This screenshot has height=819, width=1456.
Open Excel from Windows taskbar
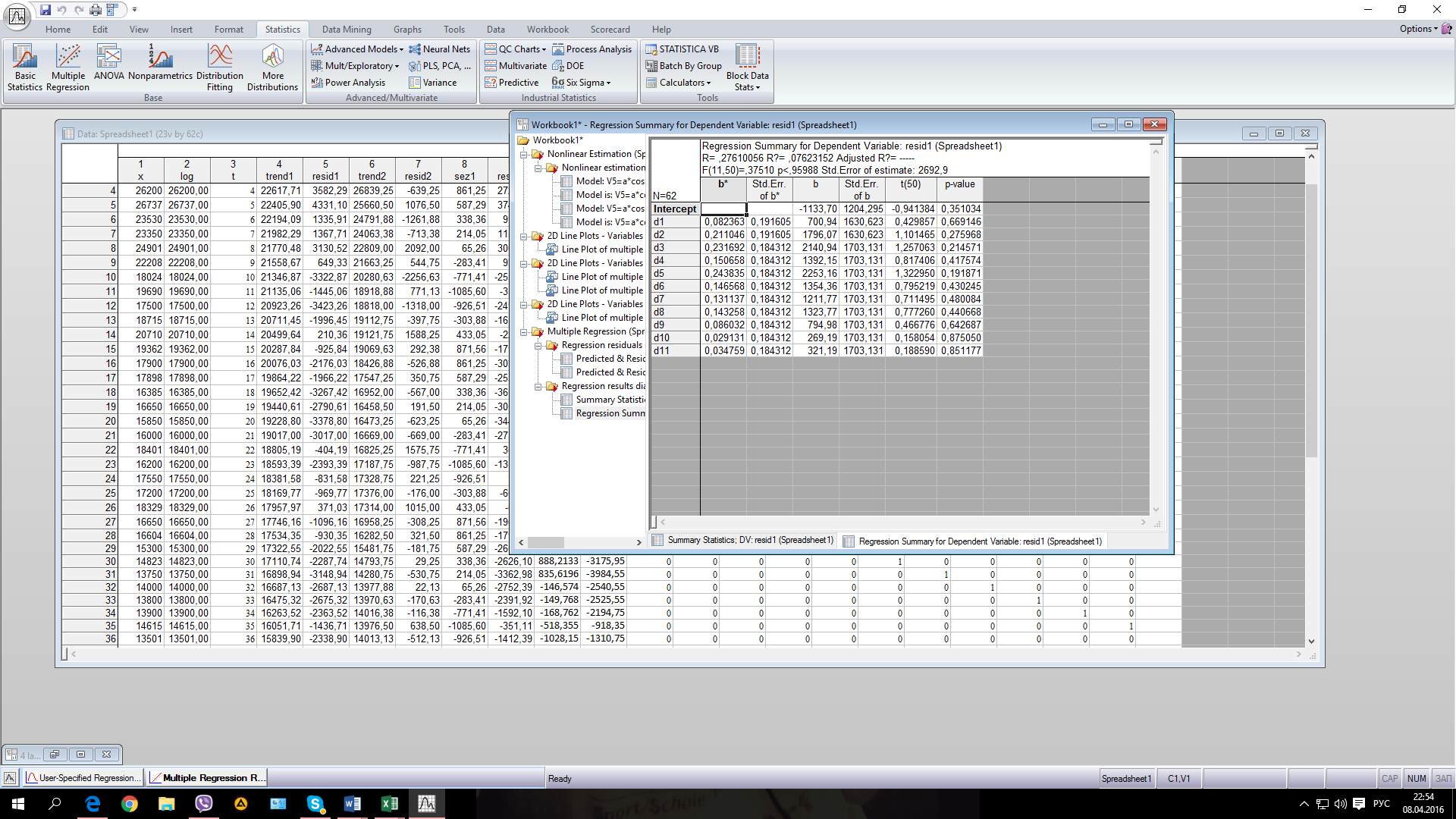point(389,804)
